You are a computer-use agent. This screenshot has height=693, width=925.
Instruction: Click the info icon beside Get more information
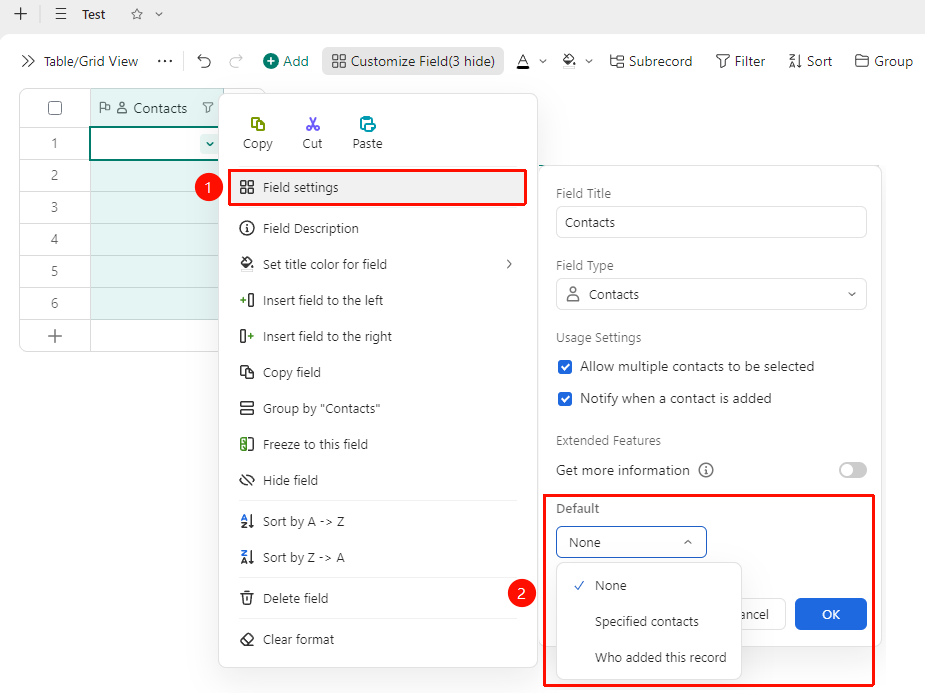706,470
